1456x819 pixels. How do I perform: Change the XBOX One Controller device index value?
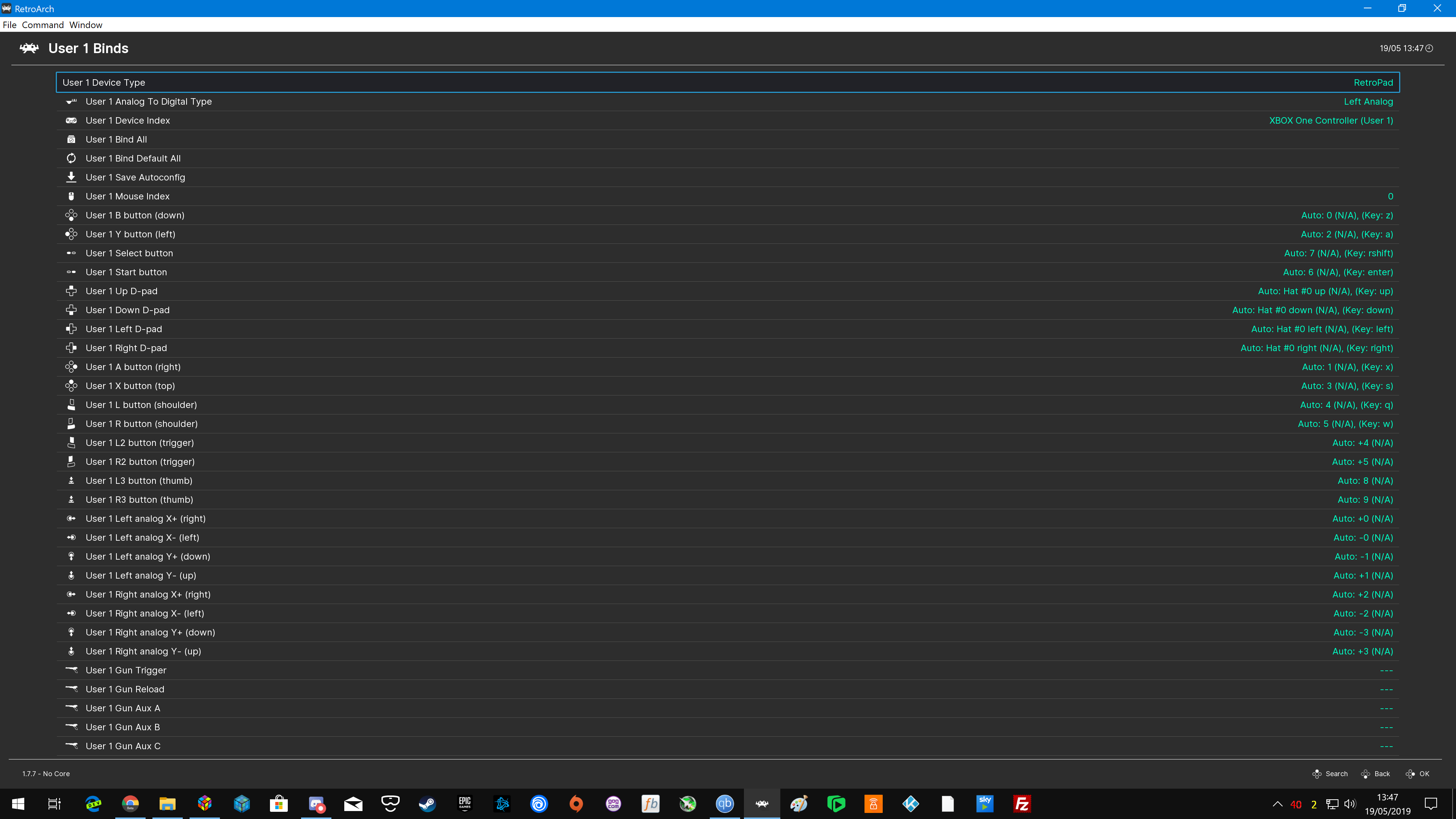(x=1330, y=121)
